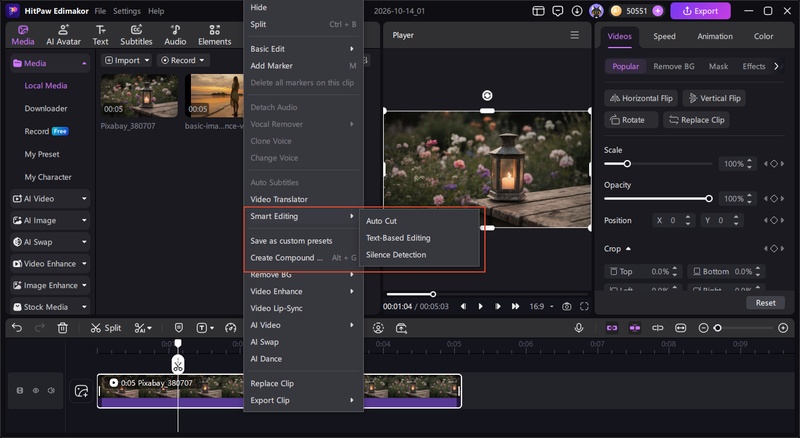Select the Mask sub-tab
Viewport: 800px width, 438px height.
[x=718, y=66]
